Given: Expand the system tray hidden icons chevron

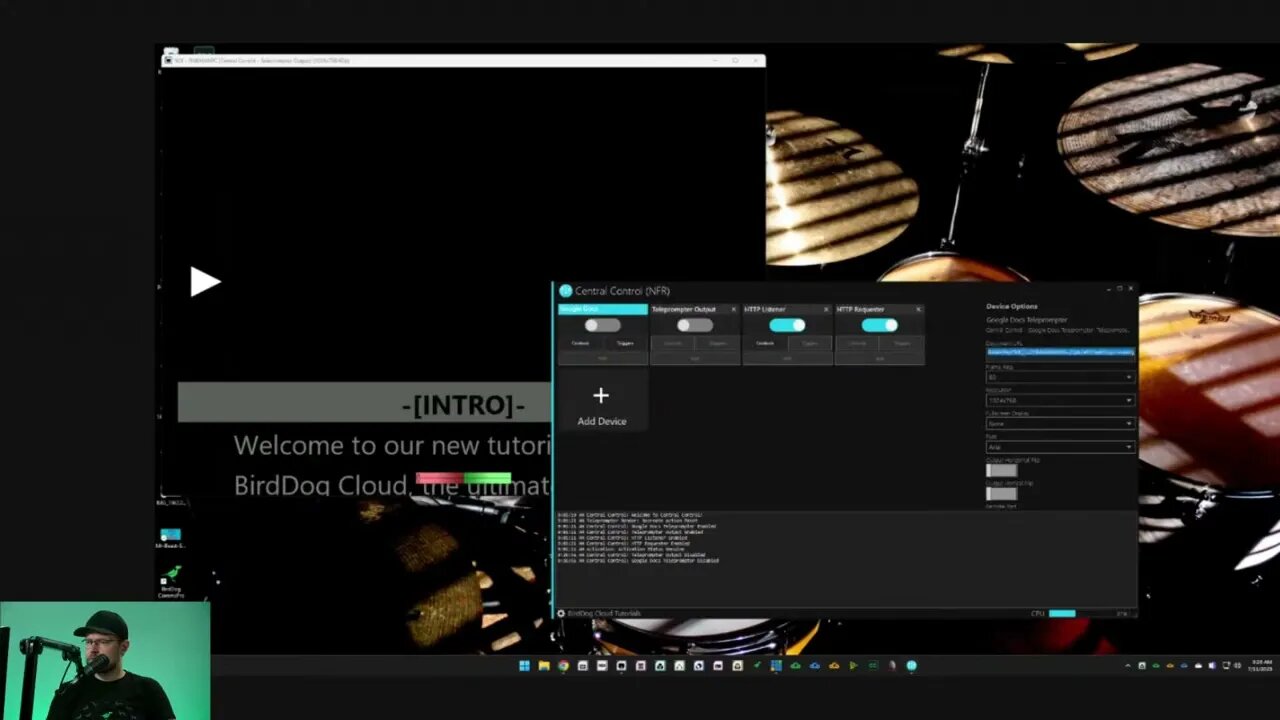Looking at the screenshot, I should pyautogui.click(x=1129, y=665).
